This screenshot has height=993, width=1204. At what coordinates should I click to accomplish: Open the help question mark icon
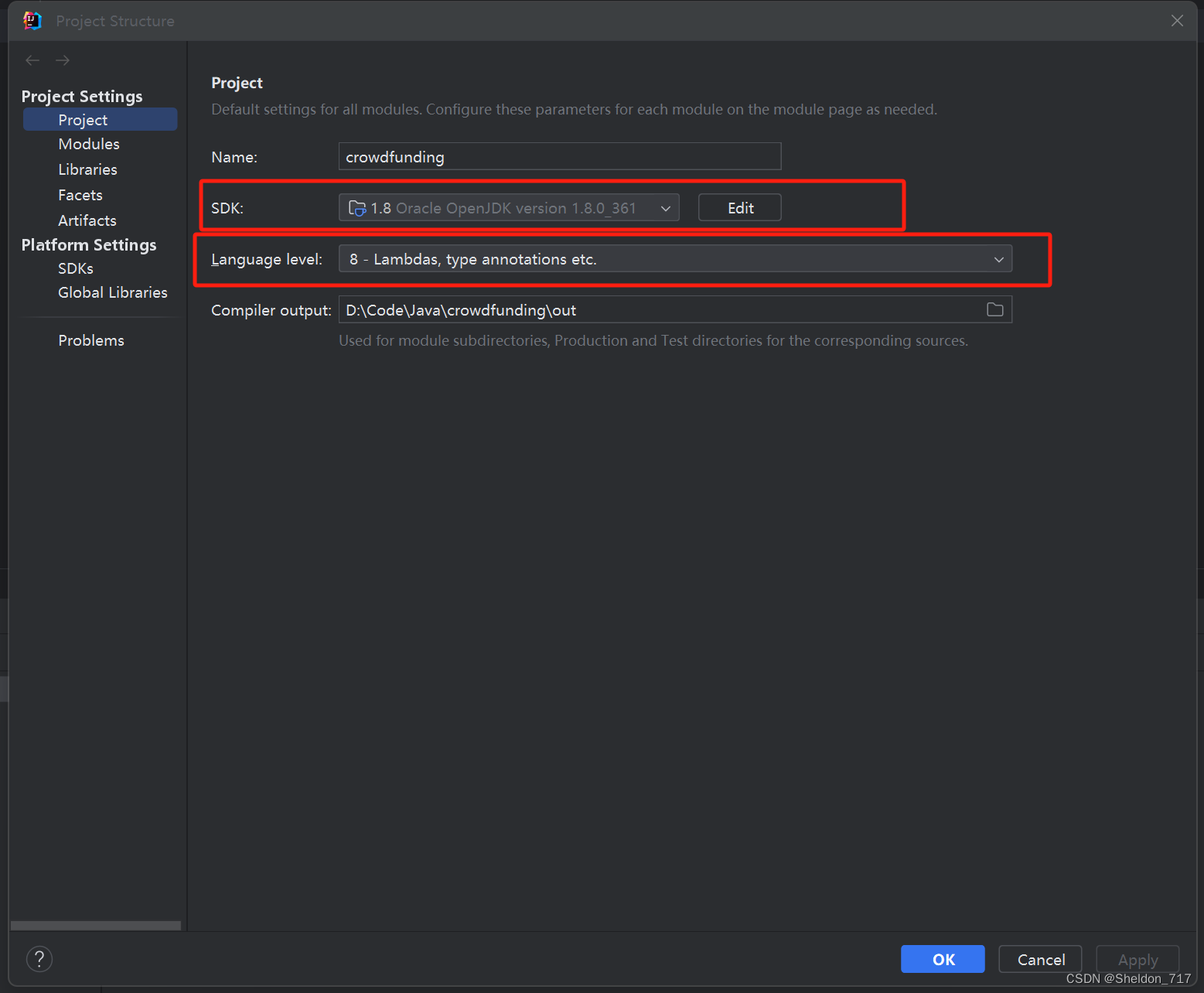point(39,959)
